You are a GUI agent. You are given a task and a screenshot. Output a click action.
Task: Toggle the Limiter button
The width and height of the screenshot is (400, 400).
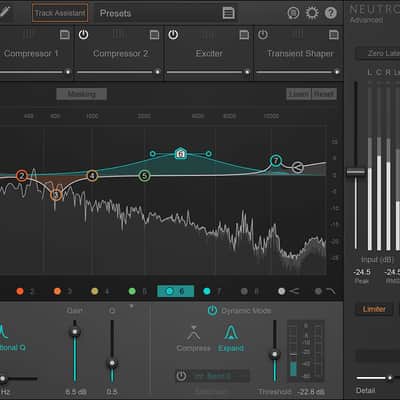[x=374, y=309]
